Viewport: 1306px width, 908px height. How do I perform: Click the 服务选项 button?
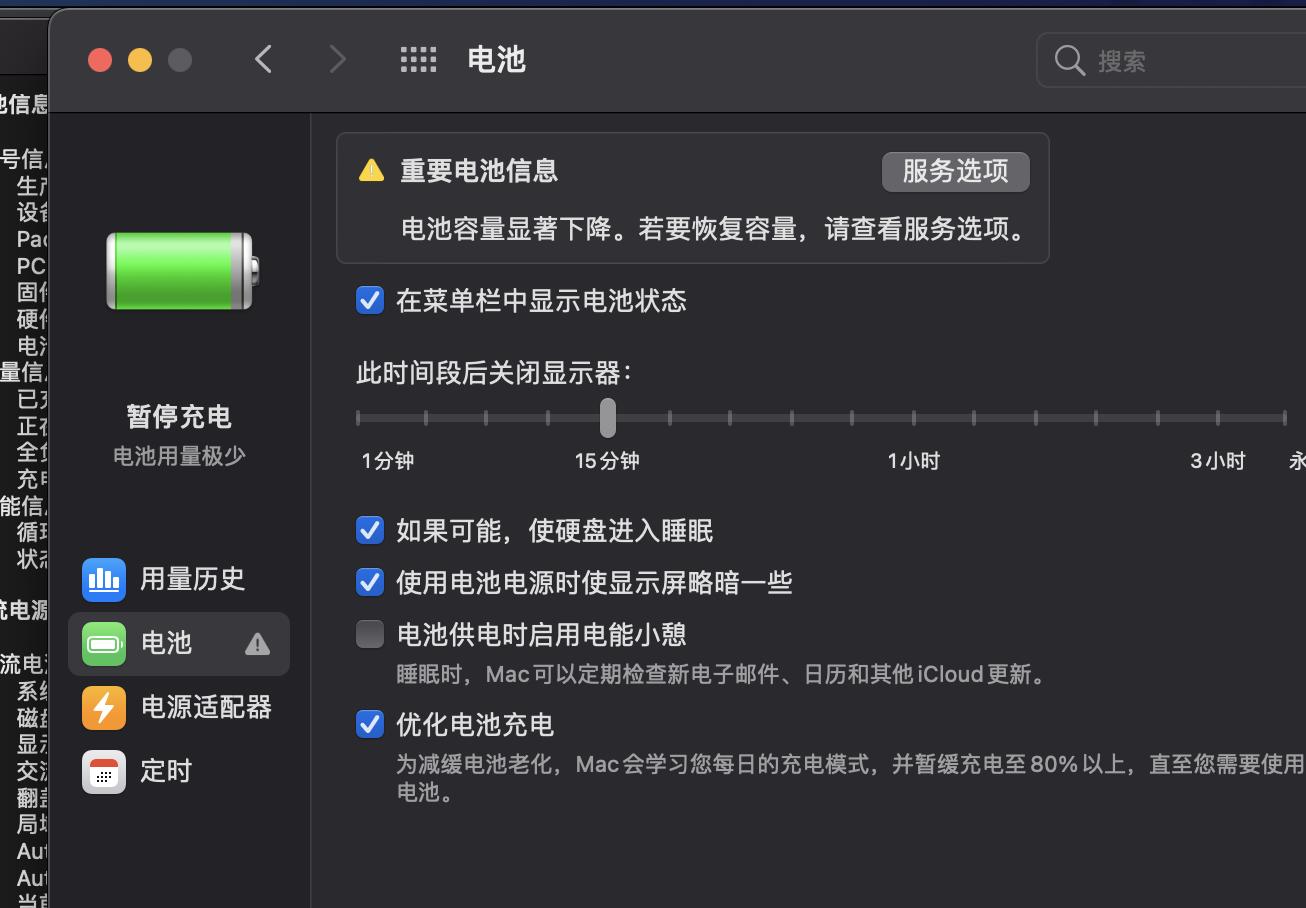point(955,171)
